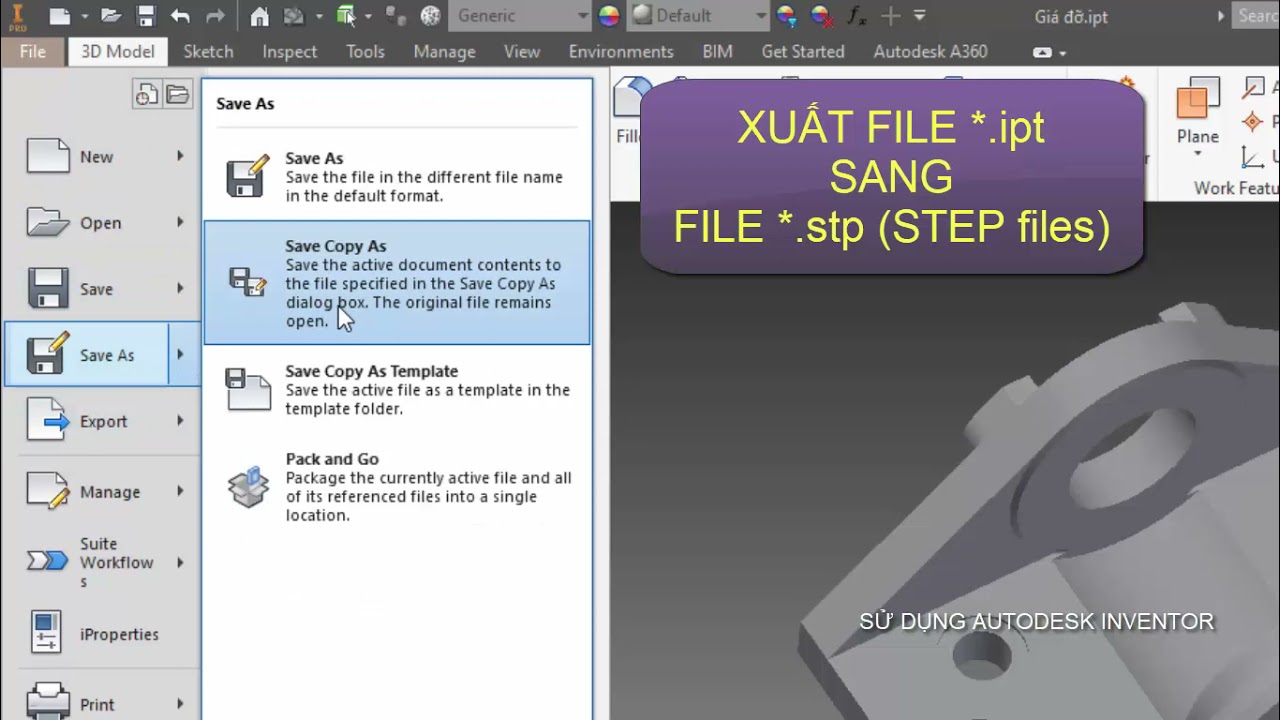The width and height of the screenshot is (1280, 720).
Task: Switch to the Get Started tab
Action: pyautogui.click(x=803, y=51)
